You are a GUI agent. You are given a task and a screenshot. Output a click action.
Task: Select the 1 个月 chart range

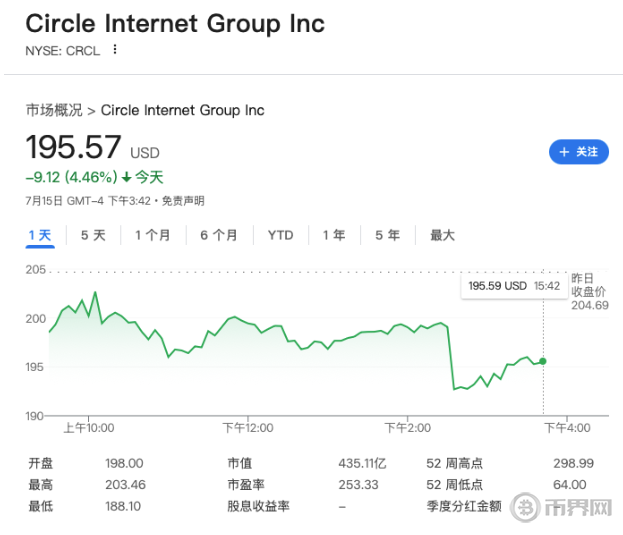(153, 235)
